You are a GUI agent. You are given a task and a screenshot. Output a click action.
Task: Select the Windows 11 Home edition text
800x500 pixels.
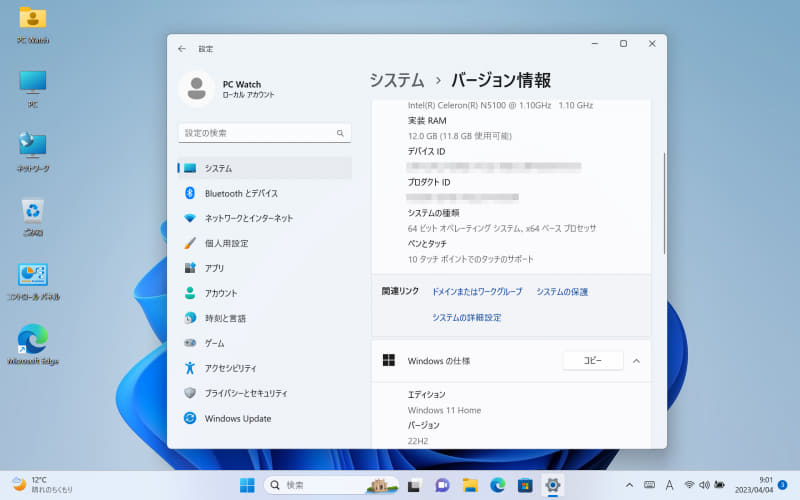click(444, 410)
